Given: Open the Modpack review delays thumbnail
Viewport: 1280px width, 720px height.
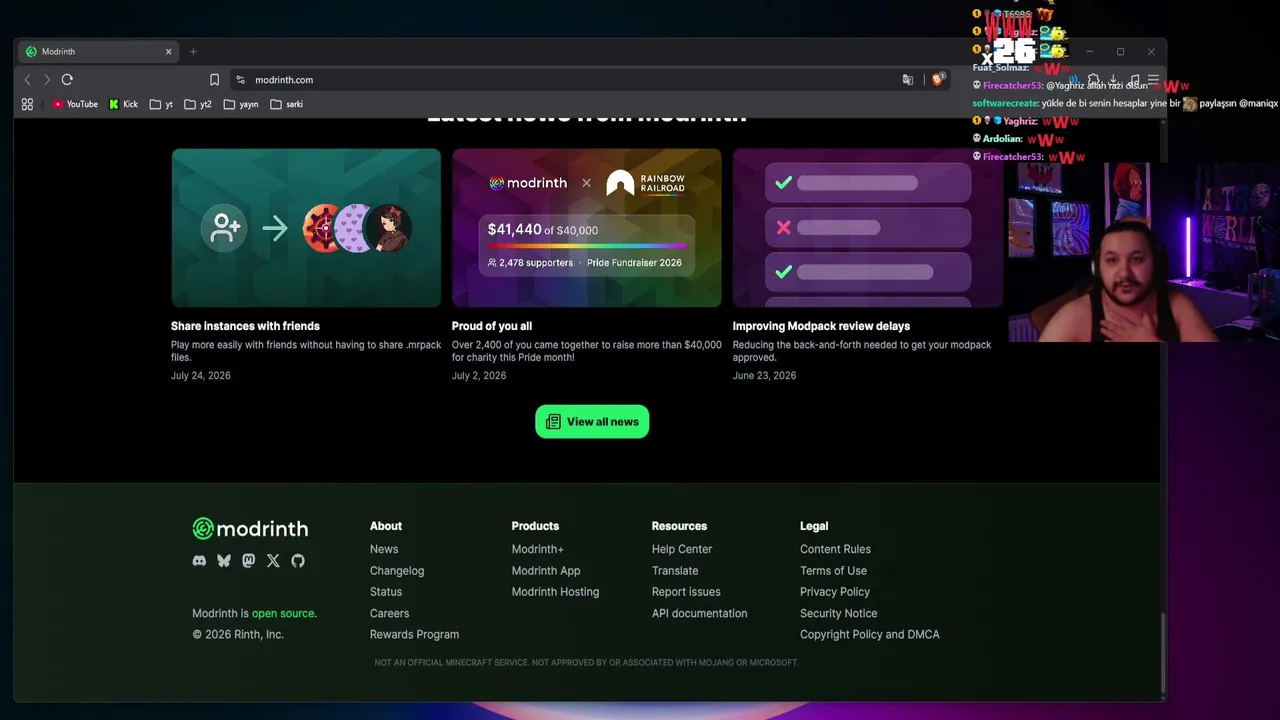Looking at the screenshot, I should click(x=867, y=228).
